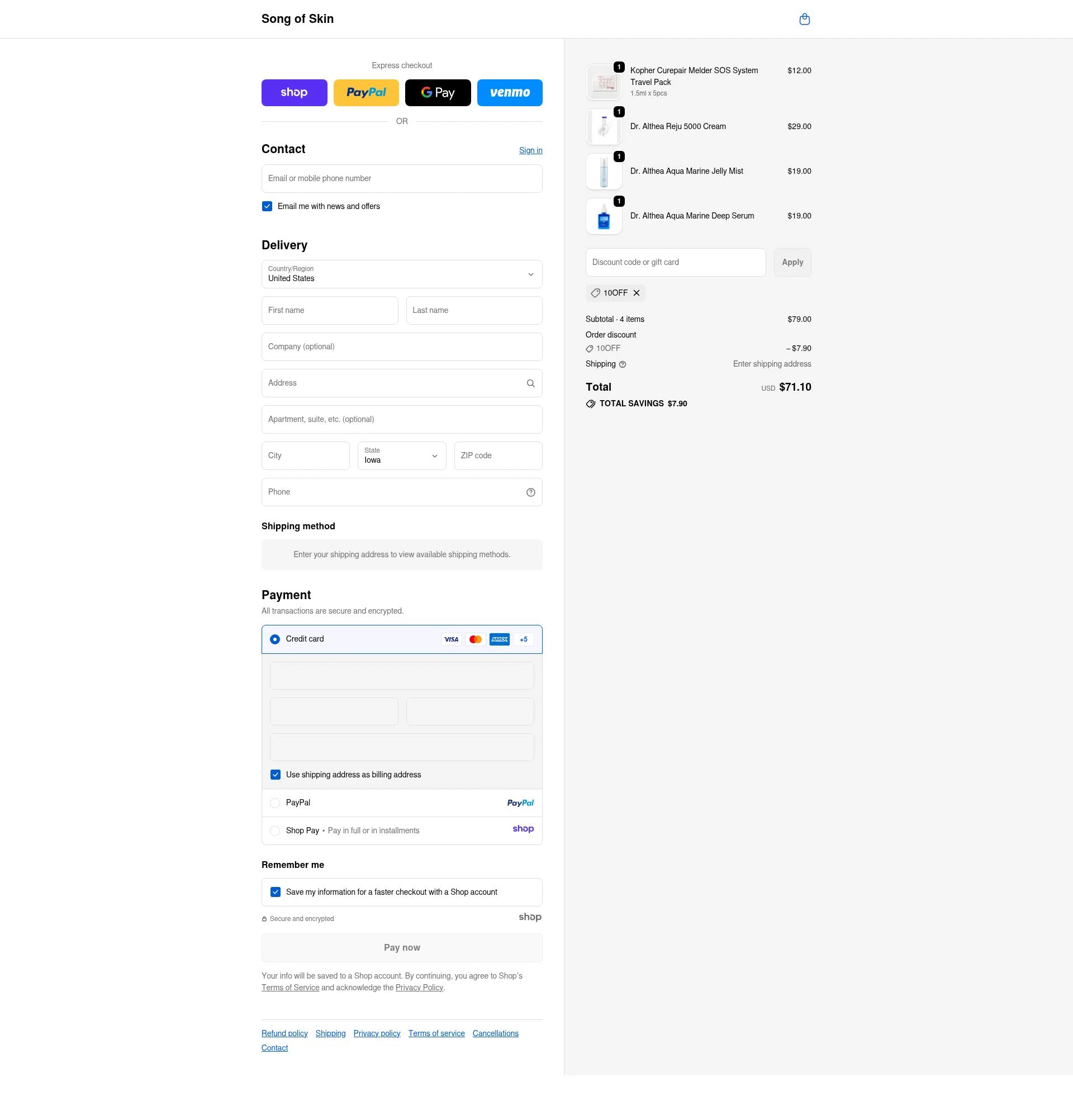Click the discount code input field
The width and height of the screenshot is (1073, 1120).
675,262
